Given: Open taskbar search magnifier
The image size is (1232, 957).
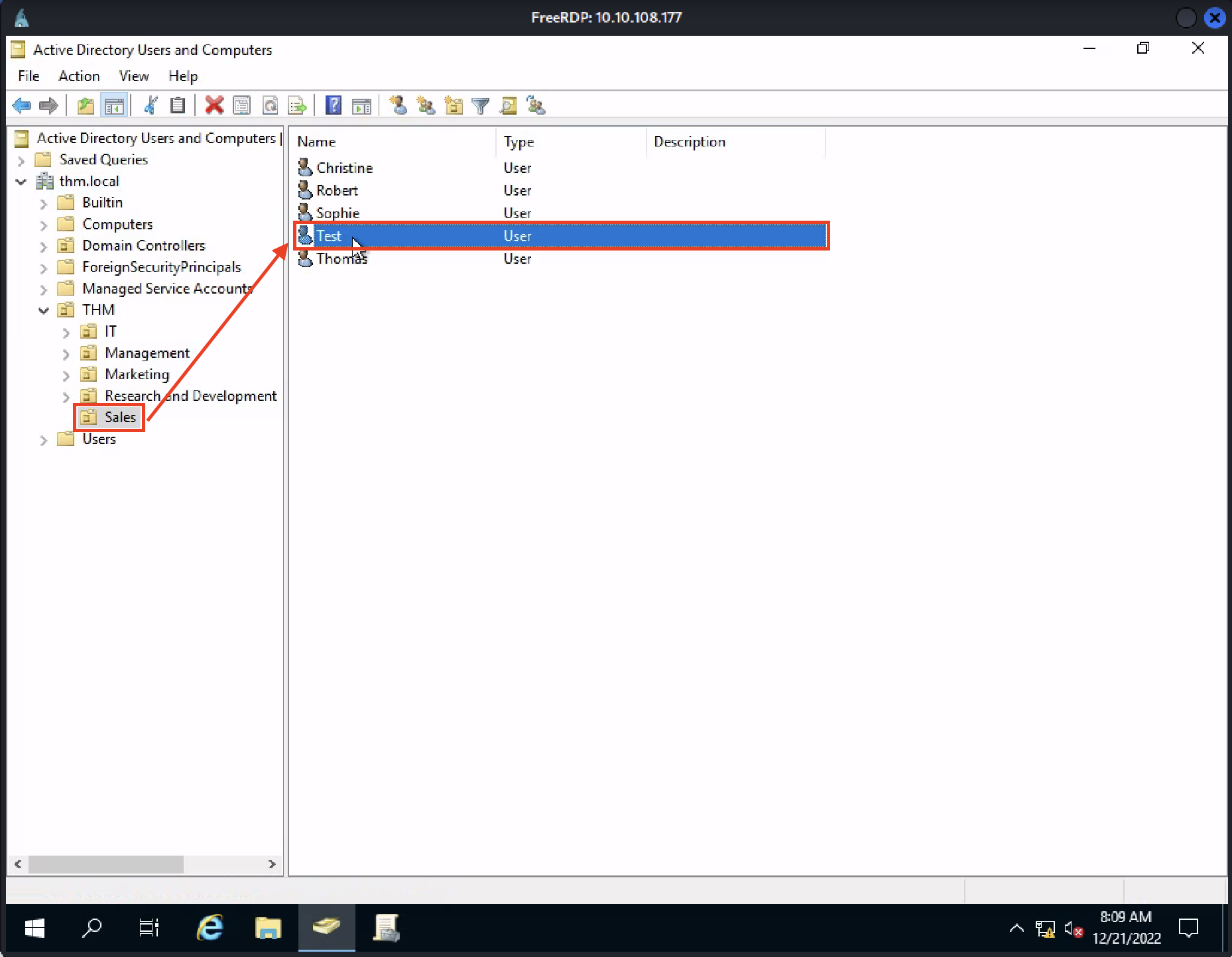Looking at the screenshot, I should click(x=92, y=929).
